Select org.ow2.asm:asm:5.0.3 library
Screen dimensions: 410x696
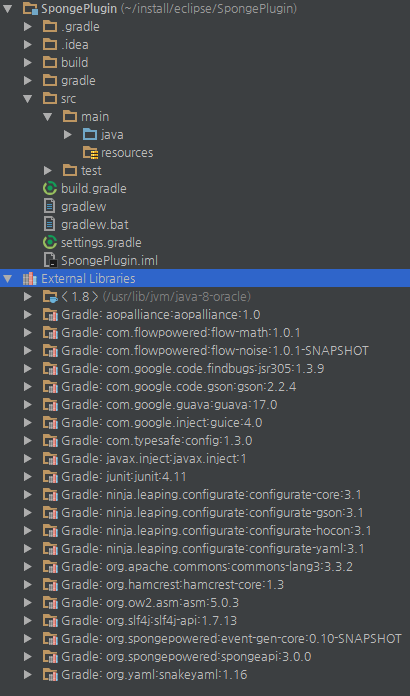(x=205, y=603)
